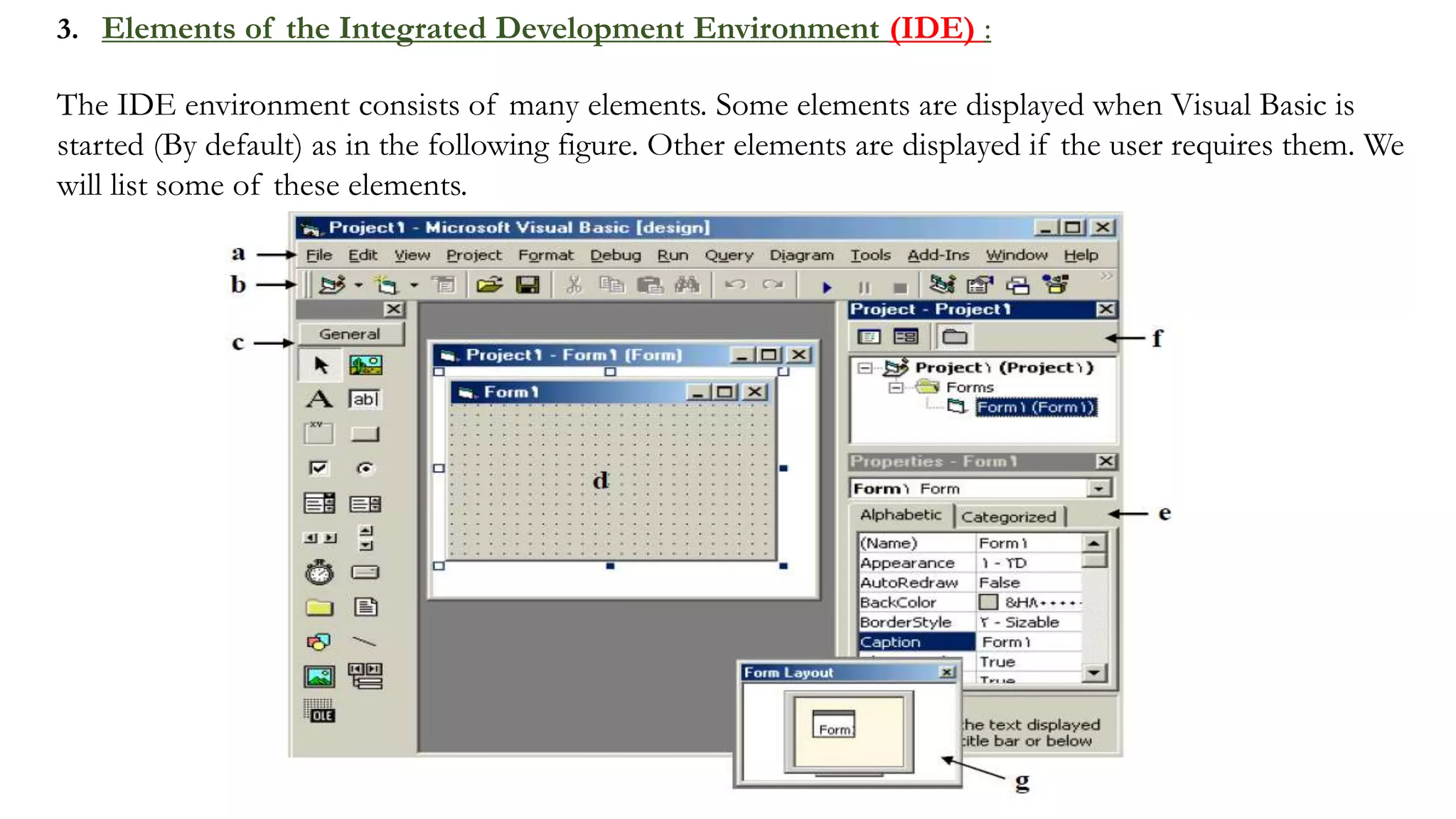Open the Properties Window toolbar icon
Viewport: 1456px width, 819px height.
coord(980,285)
